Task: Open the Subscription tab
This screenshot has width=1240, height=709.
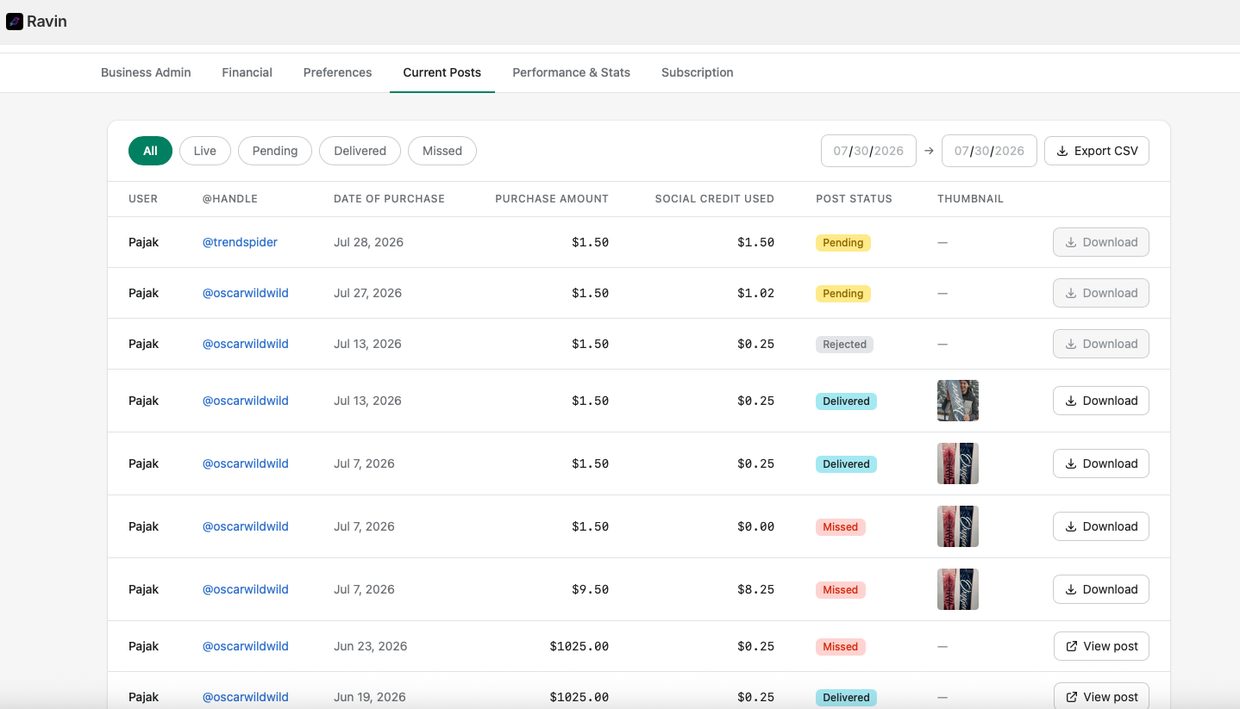Action: click(697, 72)
